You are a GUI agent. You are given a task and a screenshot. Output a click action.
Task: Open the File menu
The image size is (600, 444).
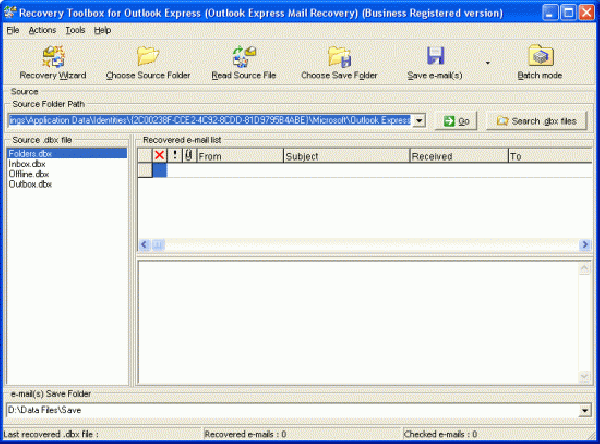[12, 30]
